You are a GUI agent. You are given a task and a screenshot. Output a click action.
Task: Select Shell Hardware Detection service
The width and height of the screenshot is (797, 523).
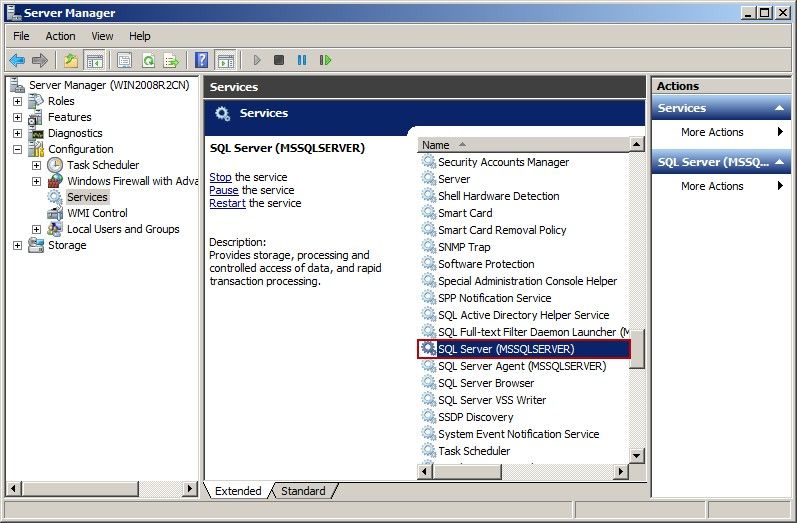499,196
